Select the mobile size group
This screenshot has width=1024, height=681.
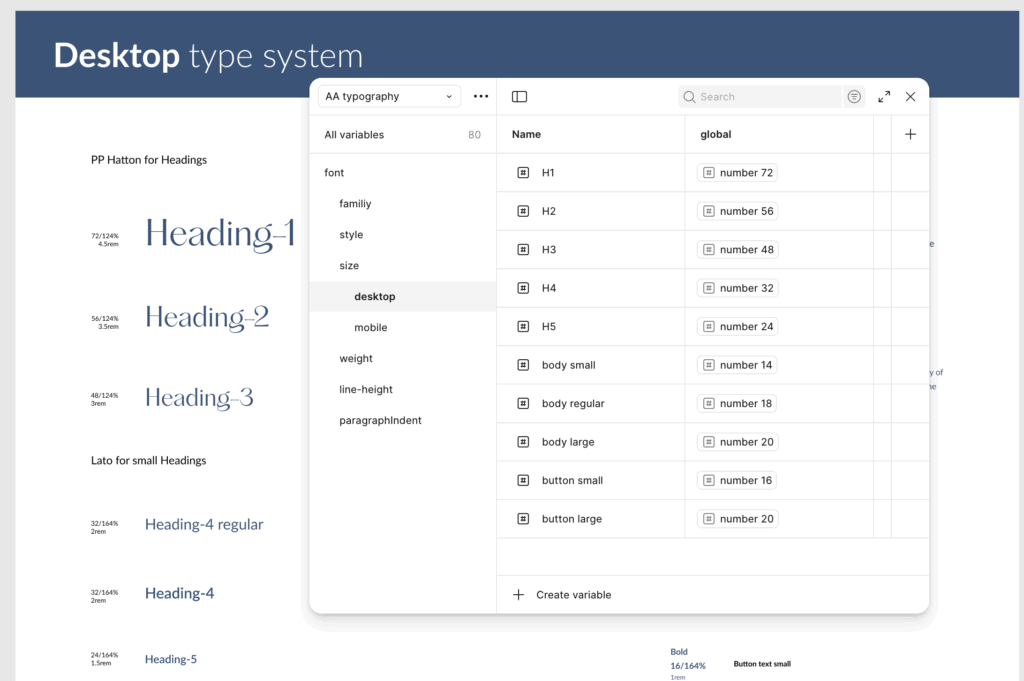click(x=371, y=328)
